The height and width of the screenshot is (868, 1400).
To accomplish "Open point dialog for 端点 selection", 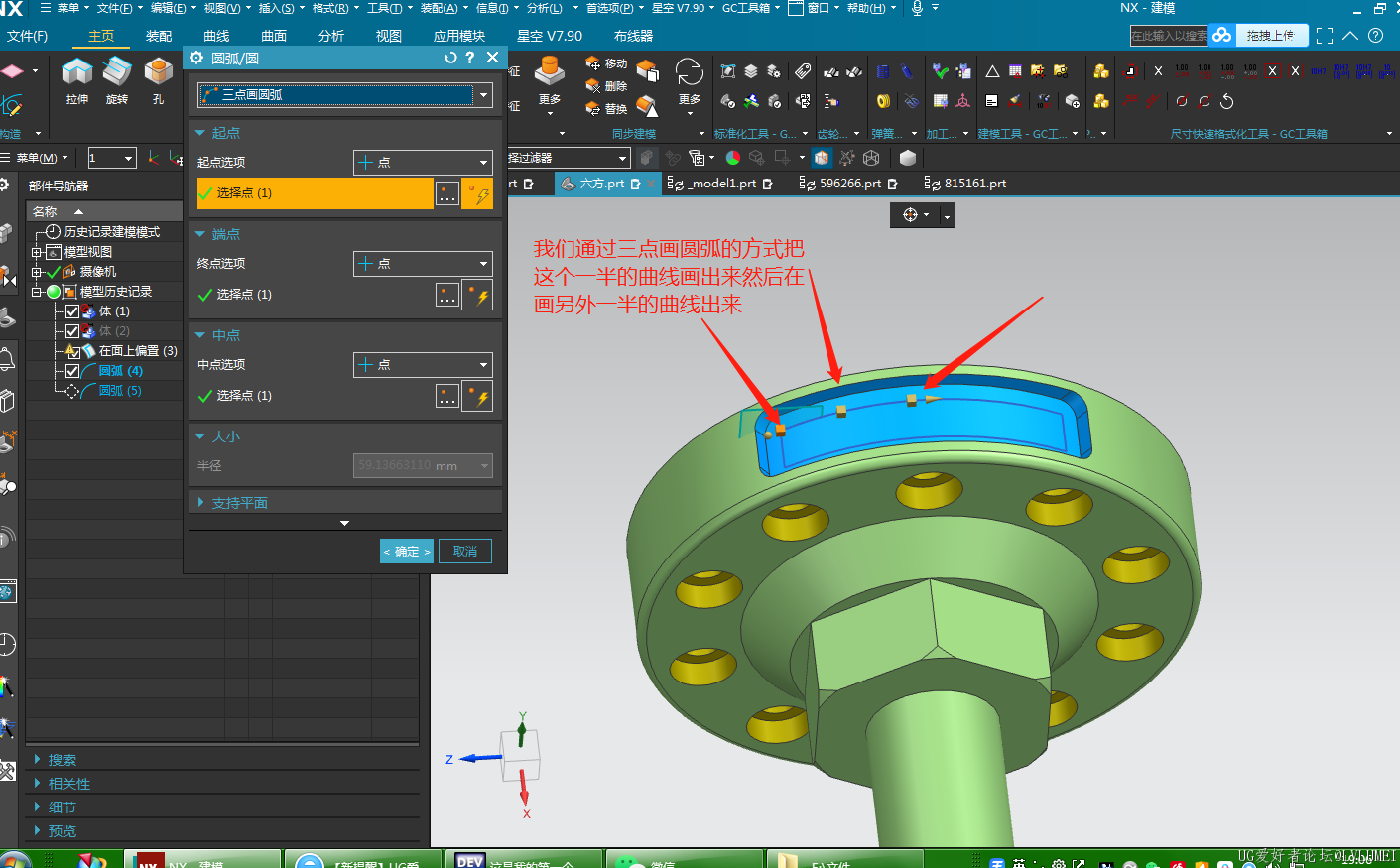I will (x=447, y=295).
